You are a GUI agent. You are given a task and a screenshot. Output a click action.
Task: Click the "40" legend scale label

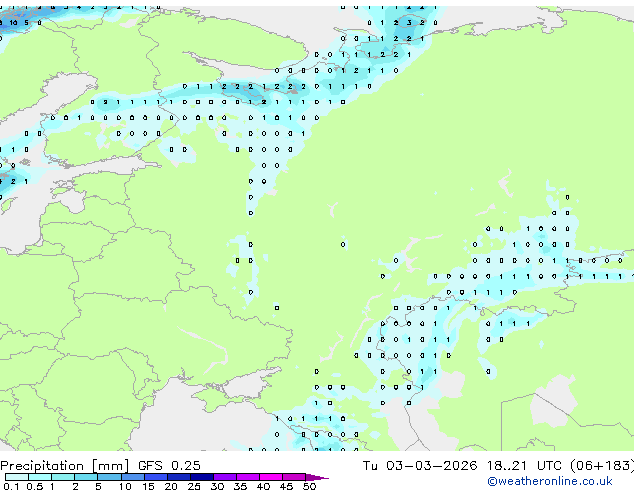[x=263, y=486]
